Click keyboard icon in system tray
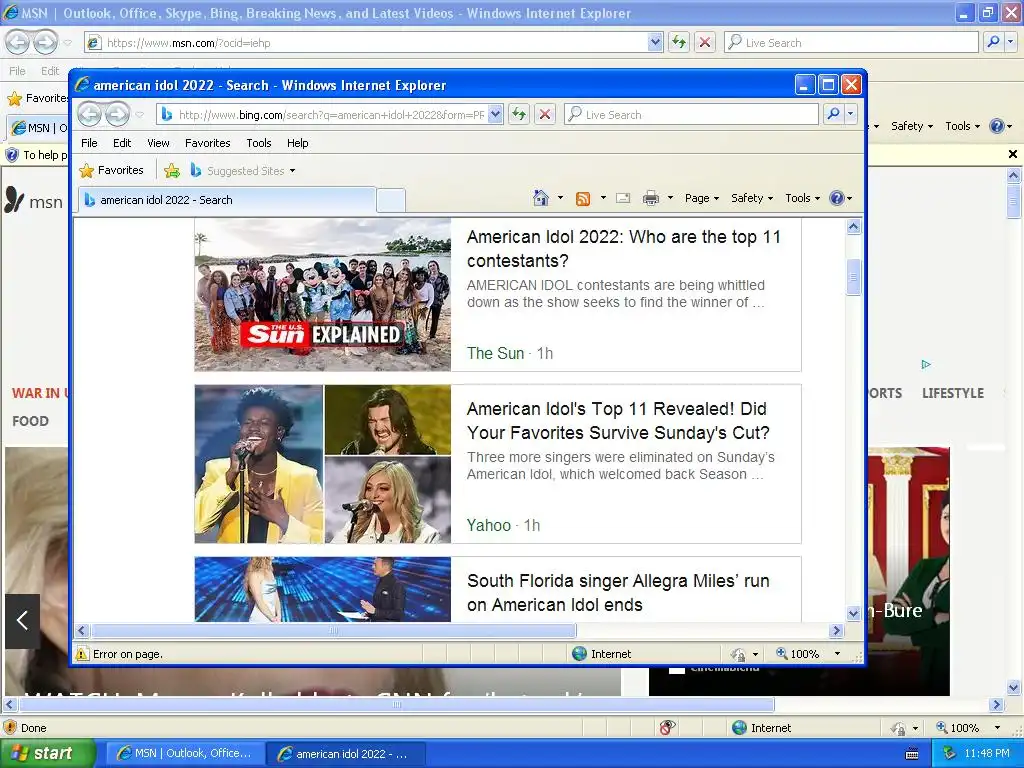 (912, 754)
